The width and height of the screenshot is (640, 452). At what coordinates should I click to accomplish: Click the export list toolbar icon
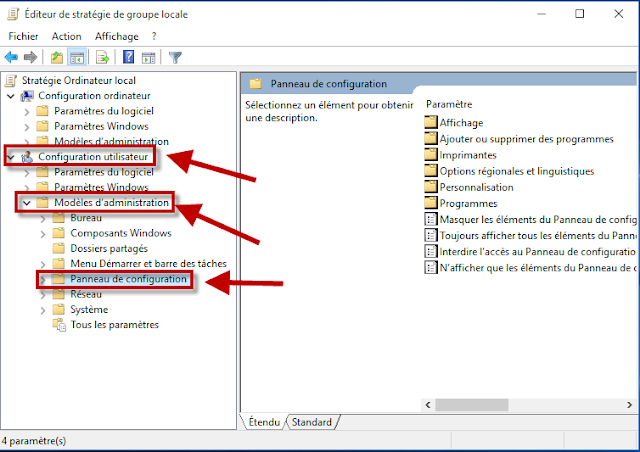tap(102, 58)
